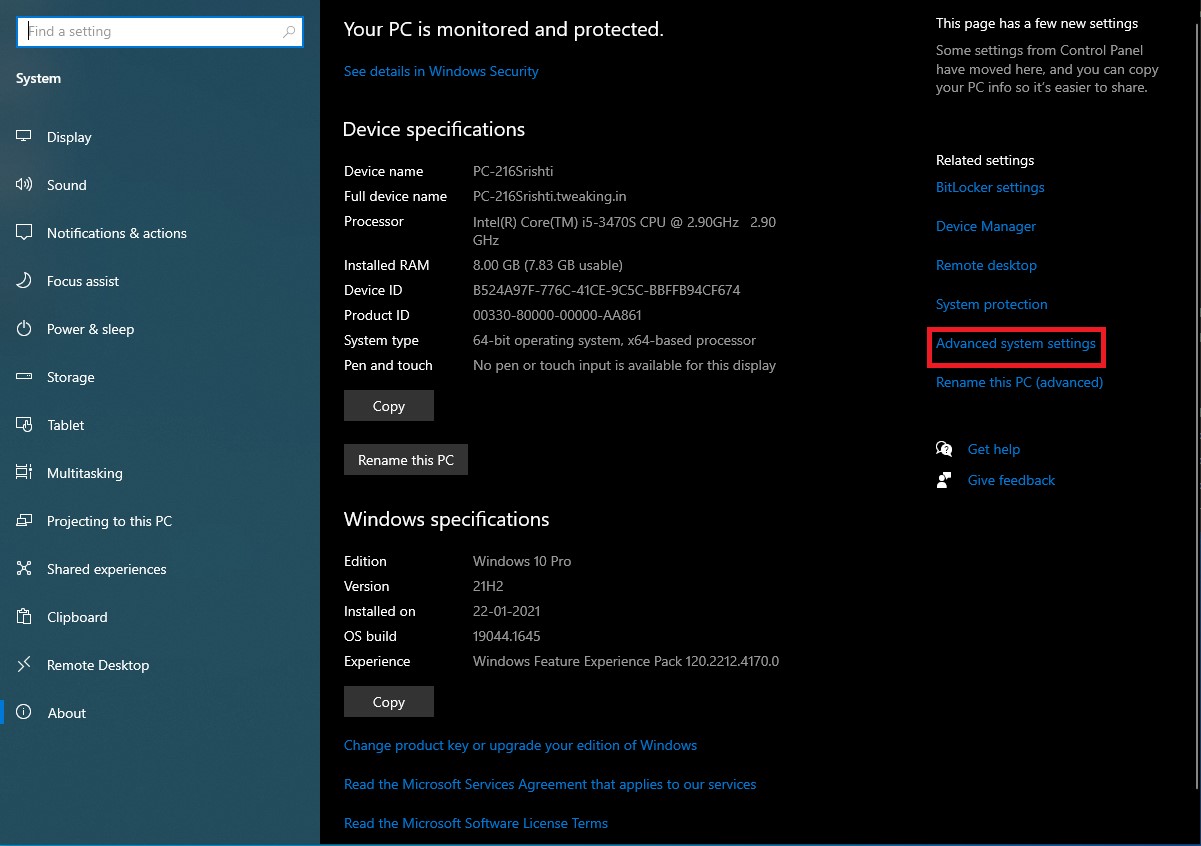This screenshot has width=1201, height=846.
Task: Open the Storage drive icon
Action: pos(25,377)
